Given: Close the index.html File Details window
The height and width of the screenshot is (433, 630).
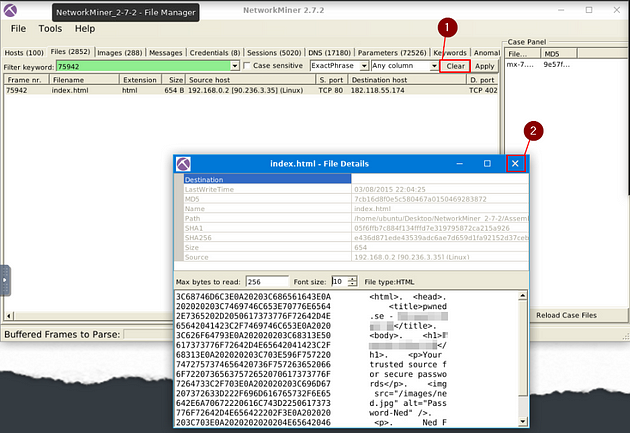Looking at the screenshot, I should click(515, 163).
